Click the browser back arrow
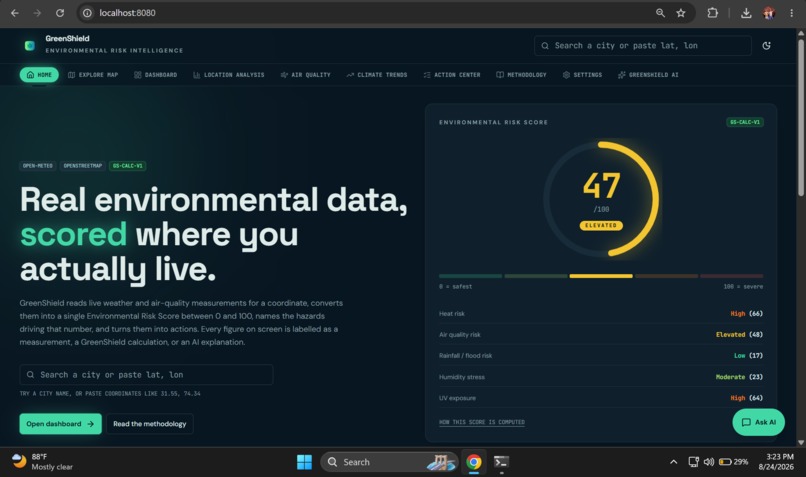The height and width of the screenshot is (477, 806). click(x=15, y=13)
